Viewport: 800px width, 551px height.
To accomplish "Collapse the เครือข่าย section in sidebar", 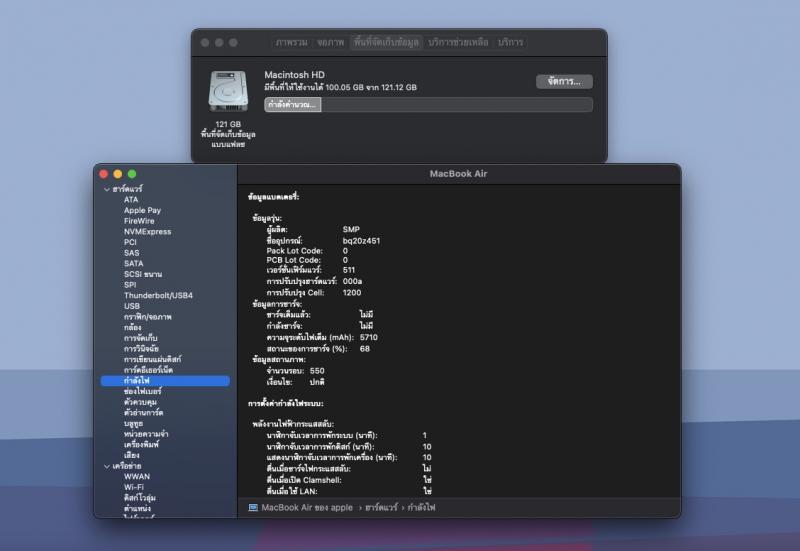I will click(107, 466).
